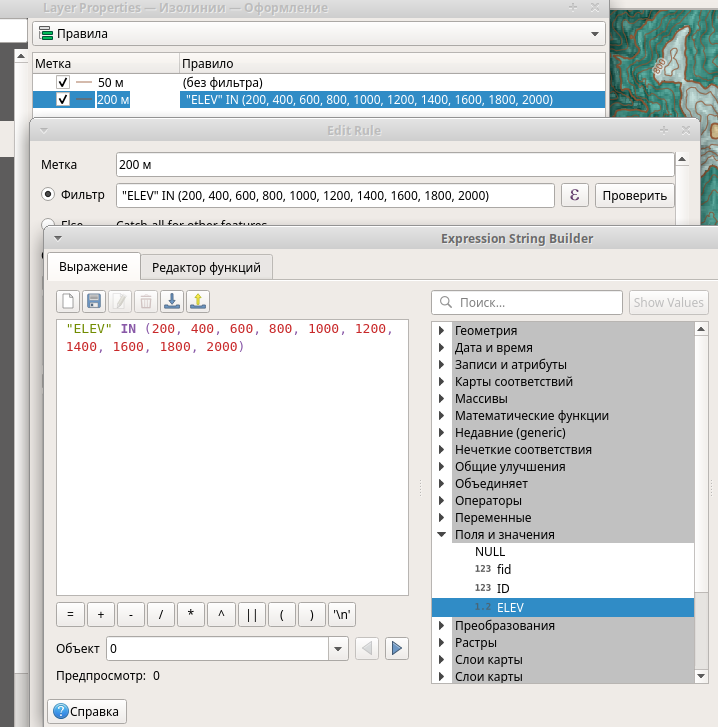Switch to Редактор функций tab
The height and width of the screenshot is (727, 718).
tap(206, 267)
